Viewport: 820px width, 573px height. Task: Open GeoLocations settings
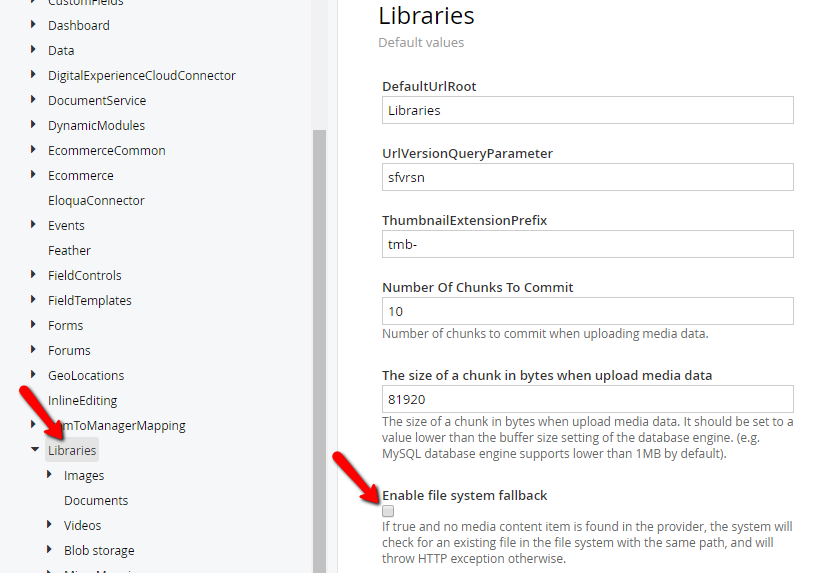tap(86, 376)
